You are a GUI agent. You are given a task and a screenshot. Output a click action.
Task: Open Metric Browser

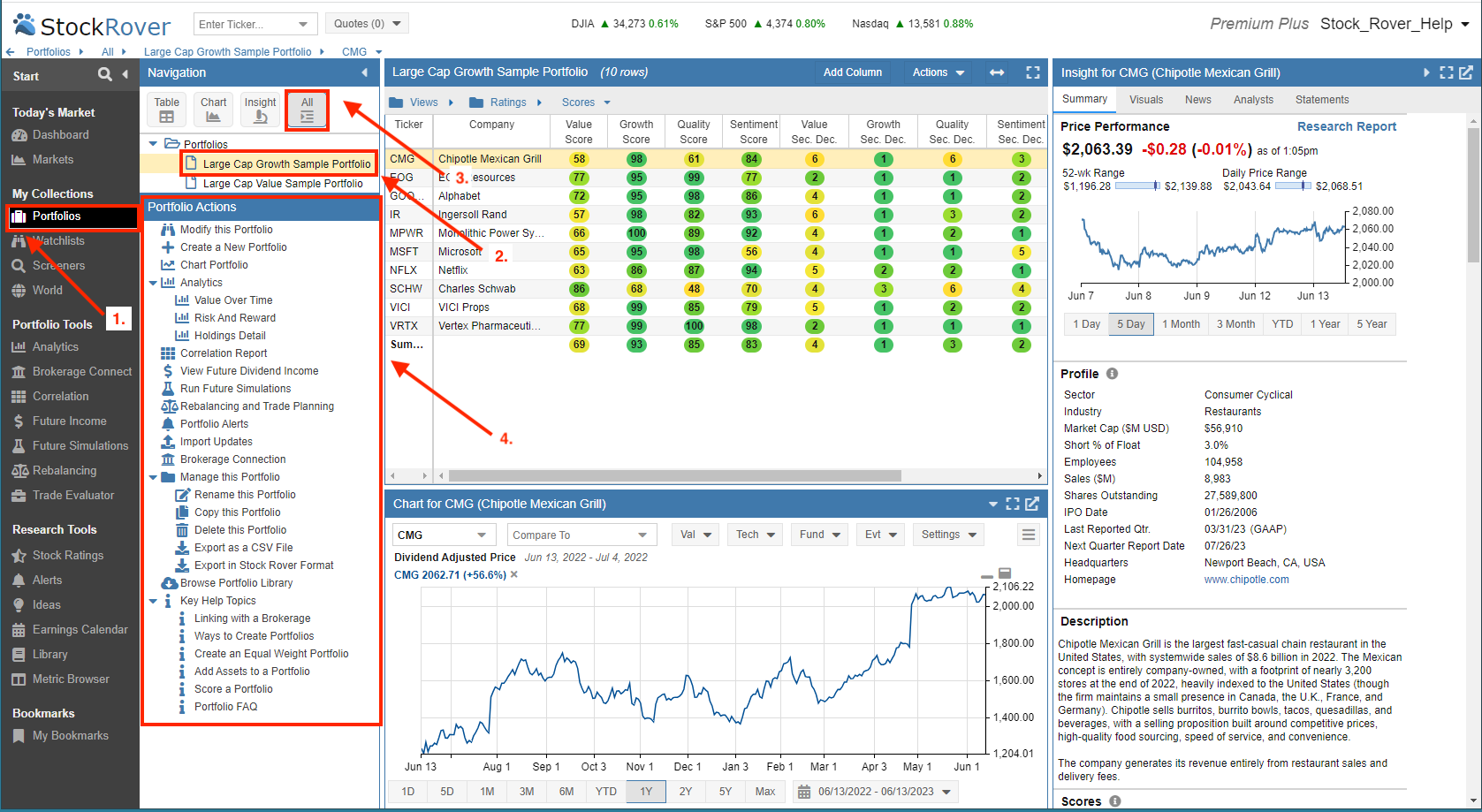pos(71,679)
